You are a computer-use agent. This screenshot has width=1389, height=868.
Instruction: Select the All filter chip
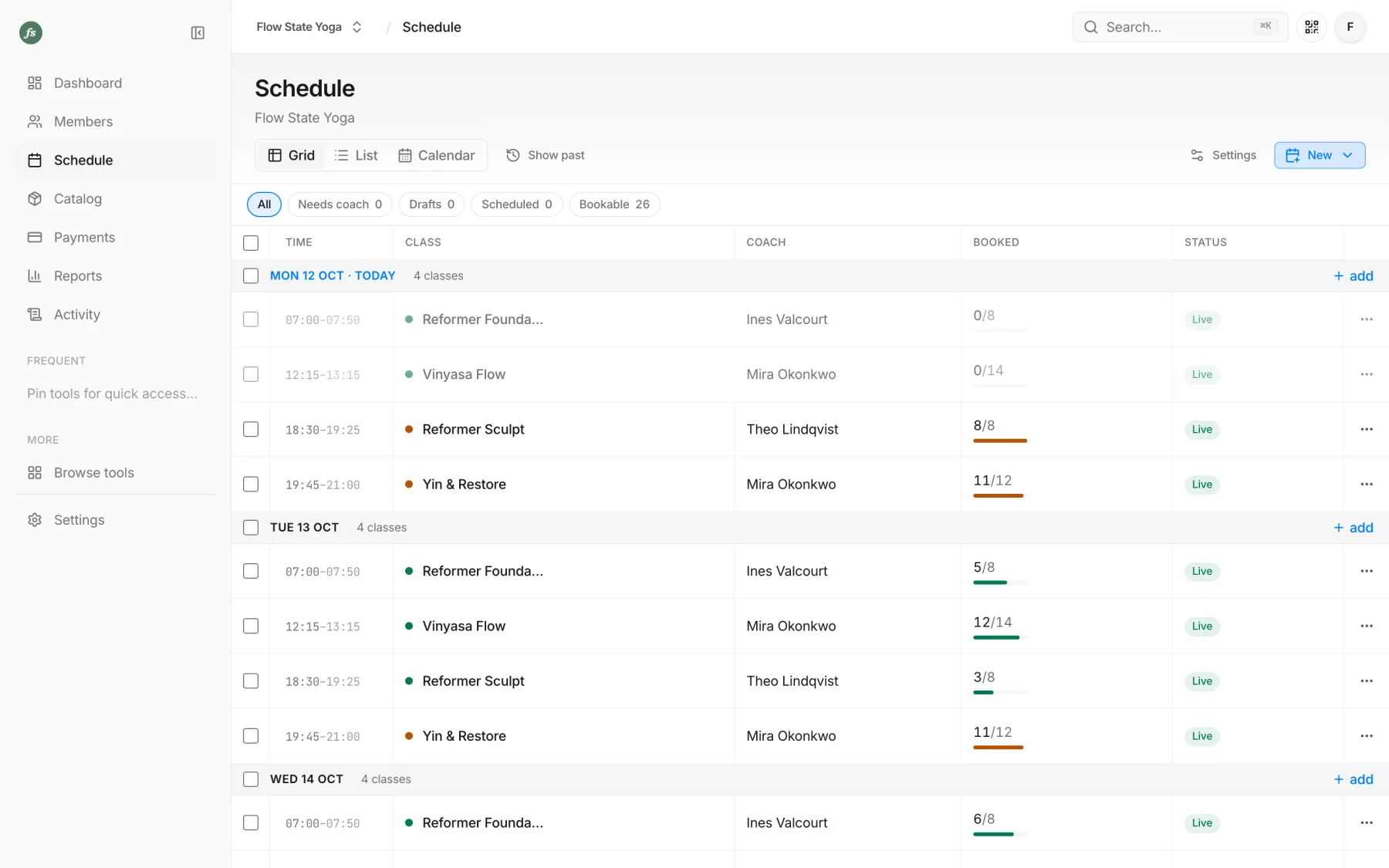coord(264,204)
